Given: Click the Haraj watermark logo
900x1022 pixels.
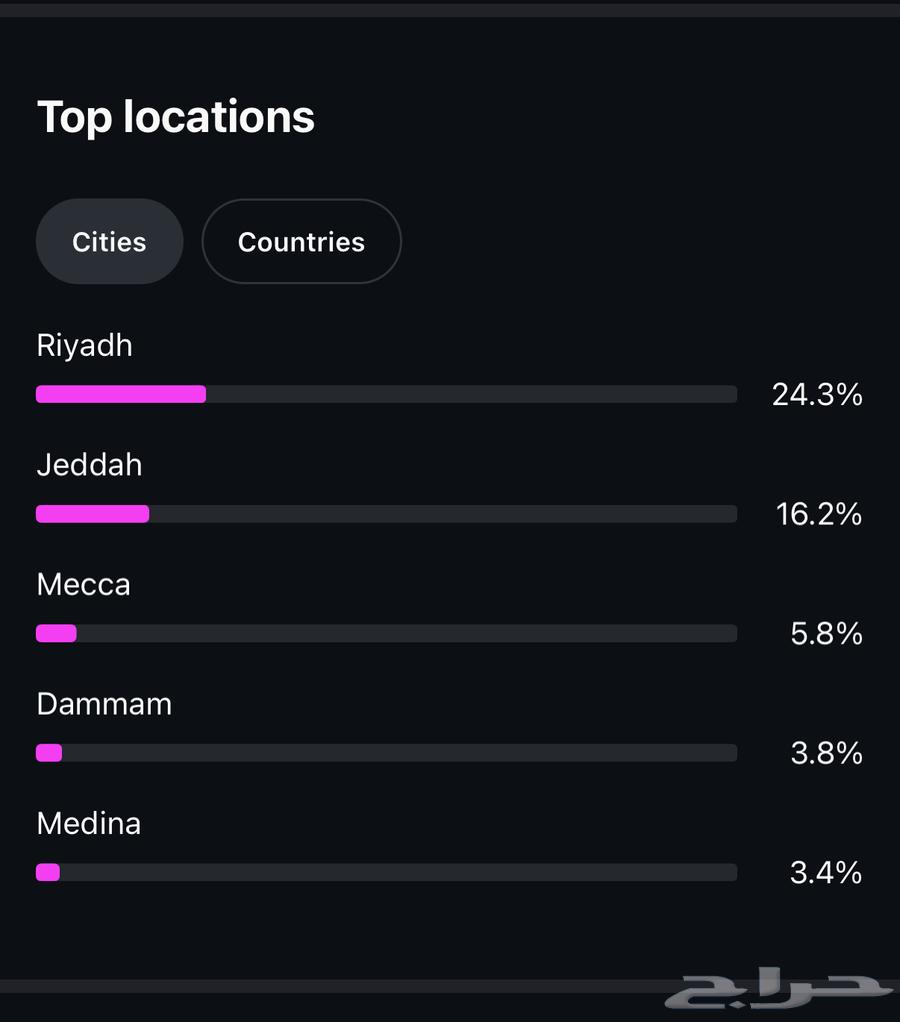Looking at the screenshot, I should coord(778,989).
